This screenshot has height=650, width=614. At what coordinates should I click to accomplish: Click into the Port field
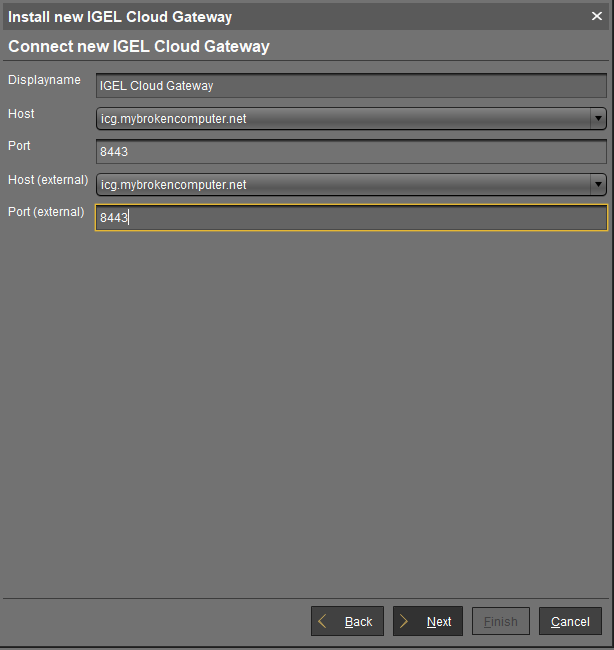point(350,152)
